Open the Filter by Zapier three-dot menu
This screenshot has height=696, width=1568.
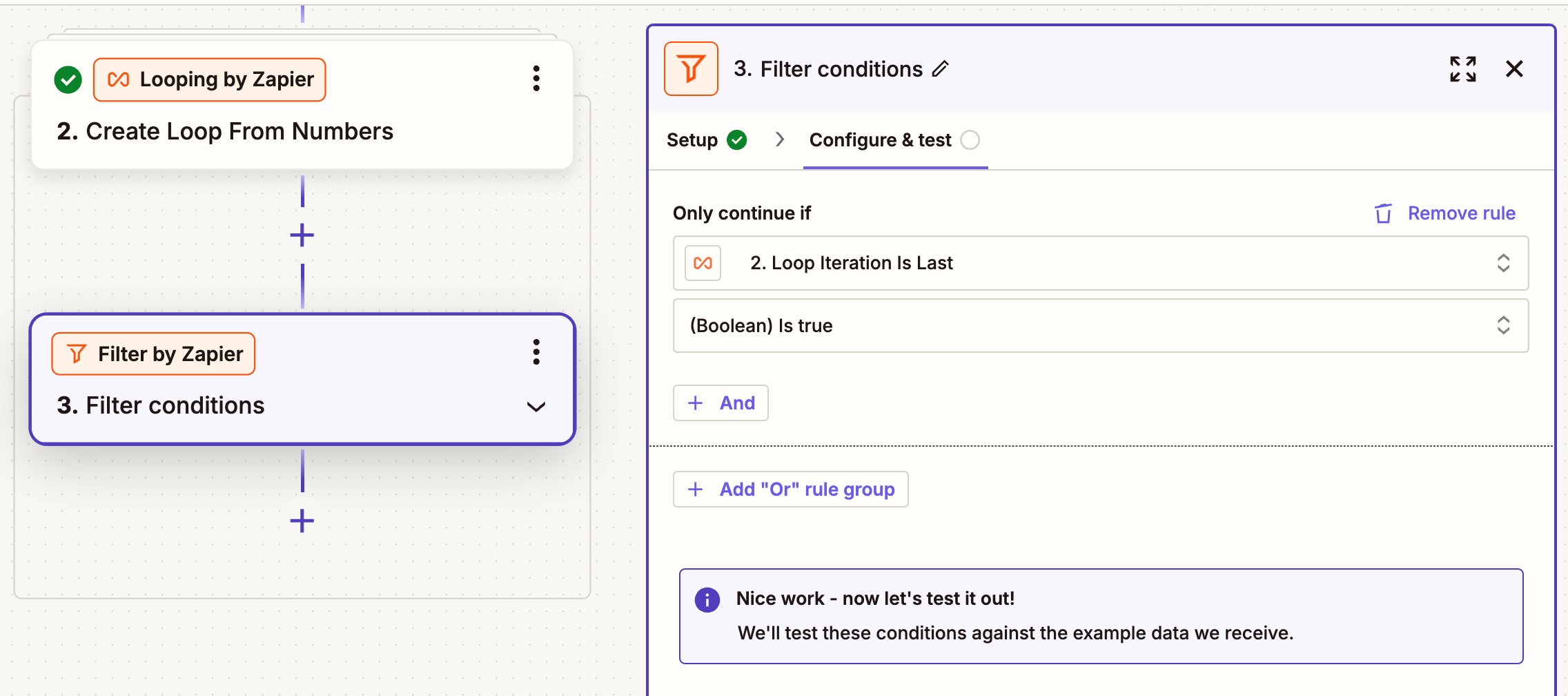click(536, 352)
